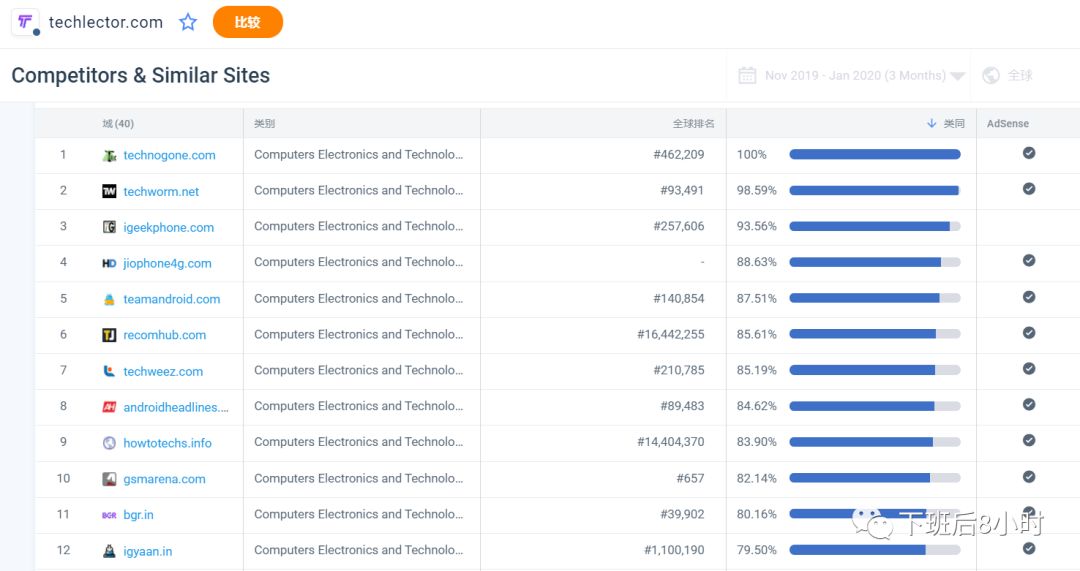Screen dimensions: 1080x571
Task: Click the AdSense checkmark for gsmarena.com row
Action: click(1029, 477)
